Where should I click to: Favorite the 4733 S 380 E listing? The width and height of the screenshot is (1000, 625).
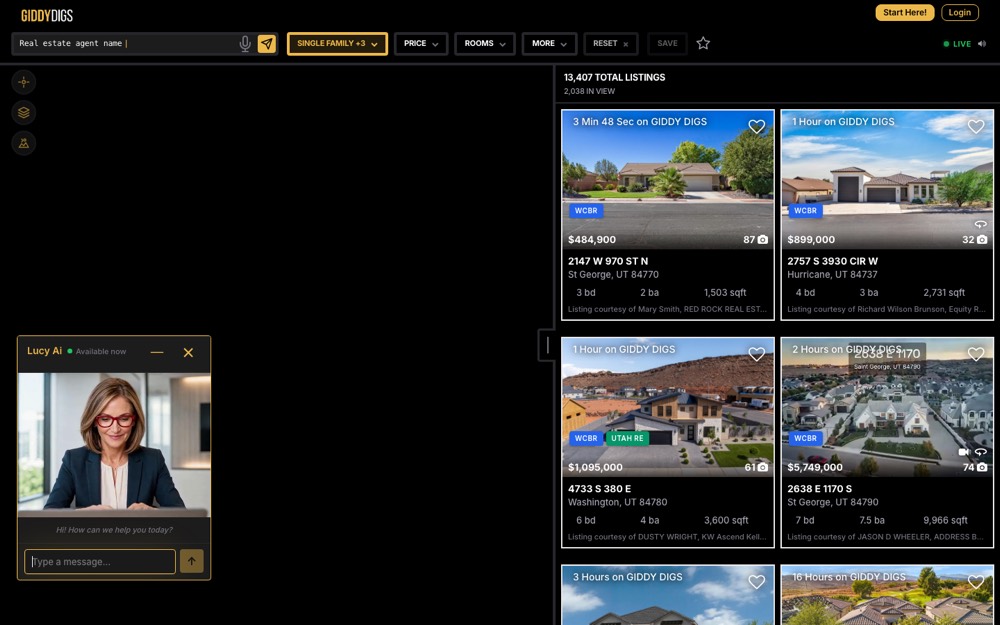coord(756,355)
